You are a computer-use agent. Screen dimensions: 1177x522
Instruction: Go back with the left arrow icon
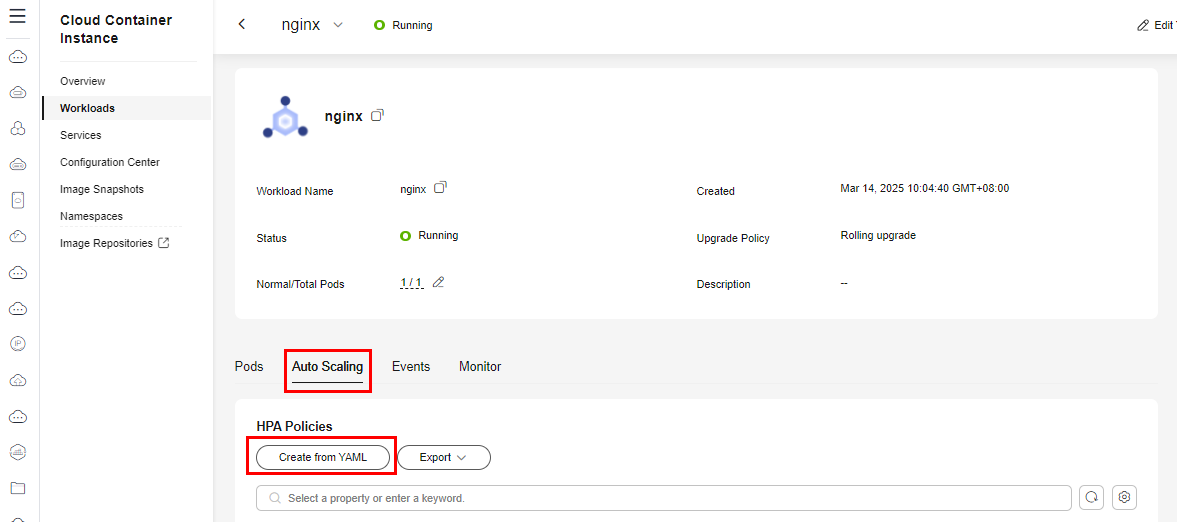click(x=242, y=25)
